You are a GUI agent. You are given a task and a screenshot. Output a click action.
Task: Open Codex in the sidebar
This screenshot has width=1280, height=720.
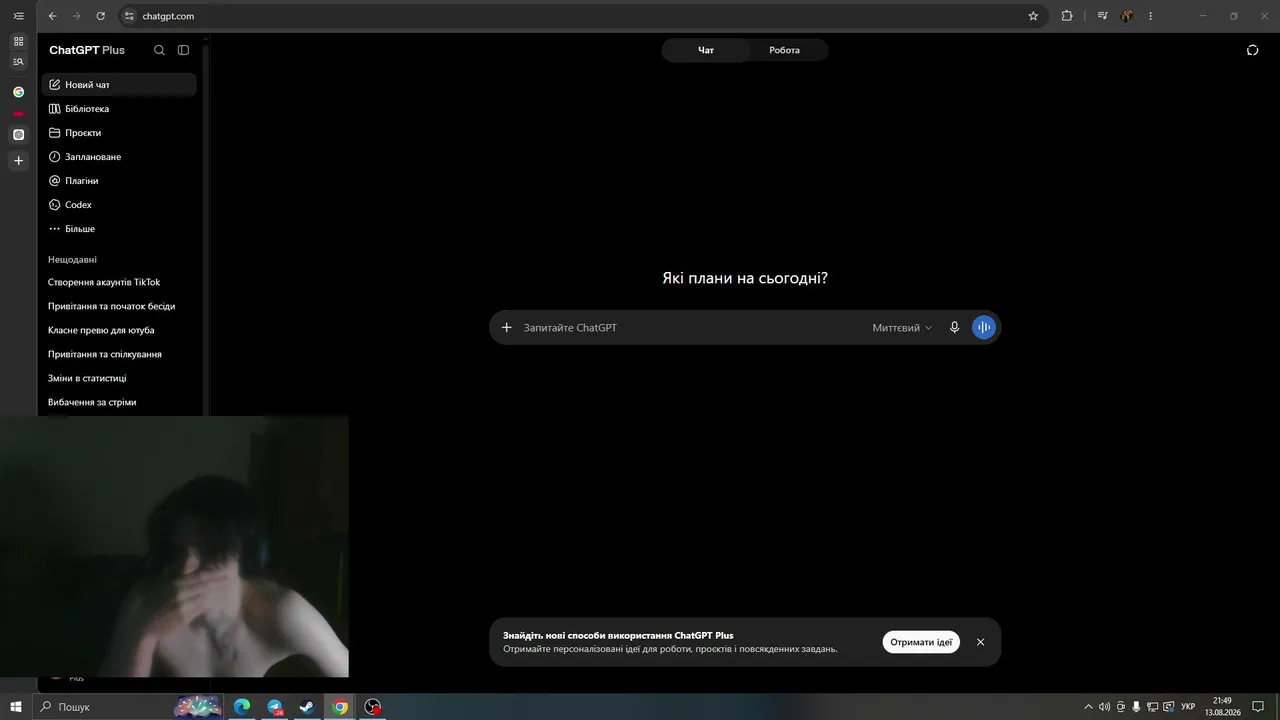(119, 205)
